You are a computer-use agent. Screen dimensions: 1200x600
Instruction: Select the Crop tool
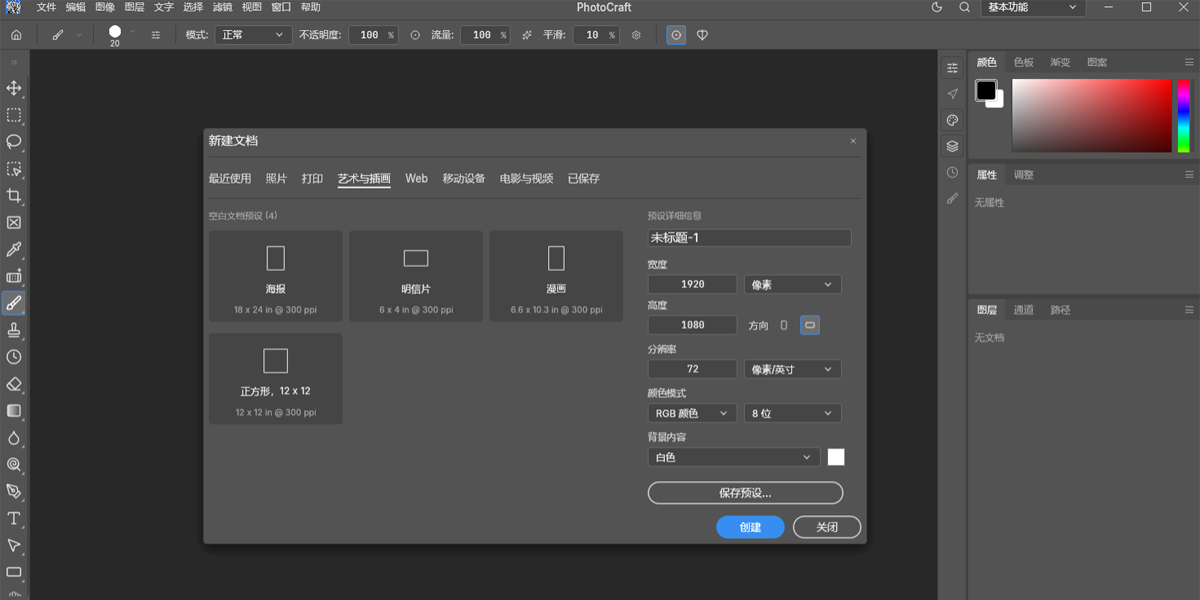pos(14,196)
